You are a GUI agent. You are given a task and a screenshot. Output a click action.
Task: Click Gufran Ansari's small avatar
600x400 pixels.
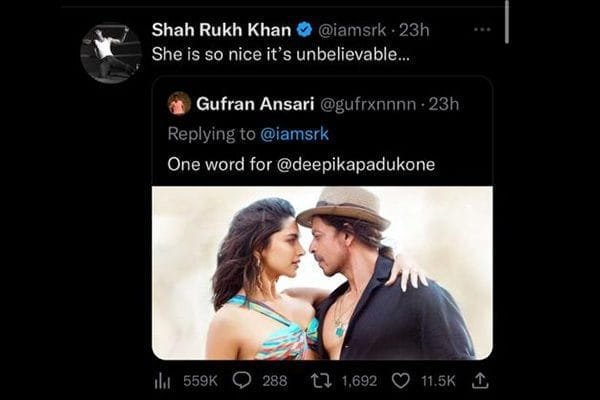[x=179, y=103]
